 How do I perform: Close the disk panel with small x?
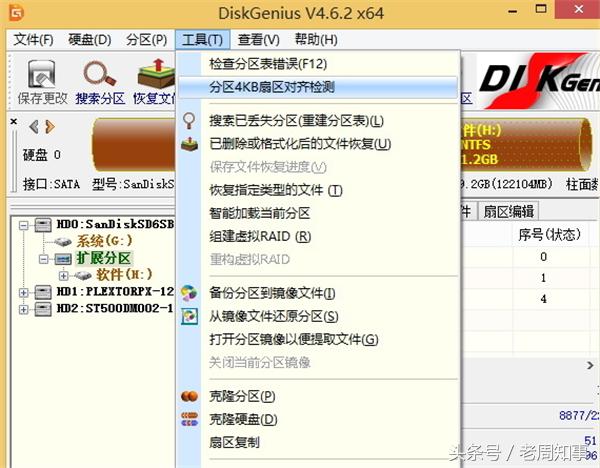[14, 122]
